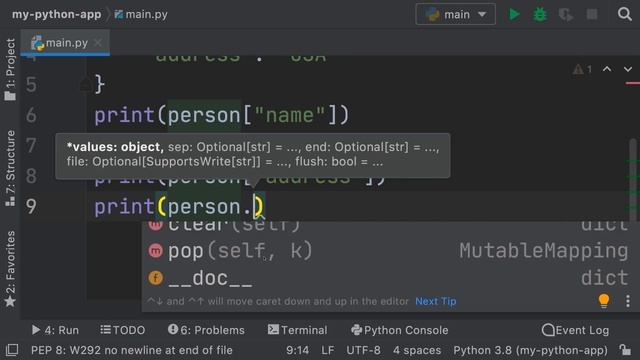Open the TODO tool window

pyautogui.click(x=122, y=330)
